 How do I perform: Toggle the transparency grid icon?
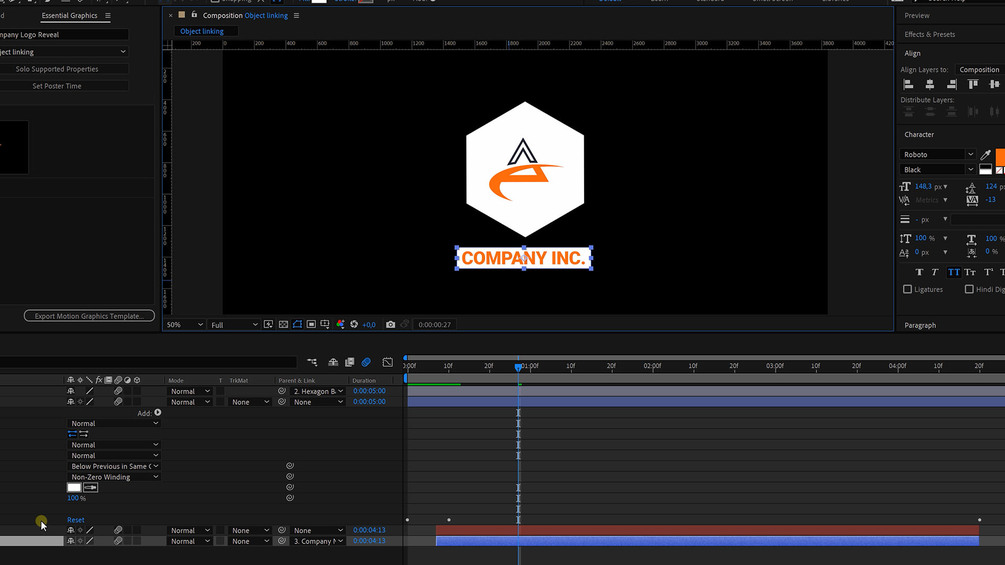[x=283, y=325]
